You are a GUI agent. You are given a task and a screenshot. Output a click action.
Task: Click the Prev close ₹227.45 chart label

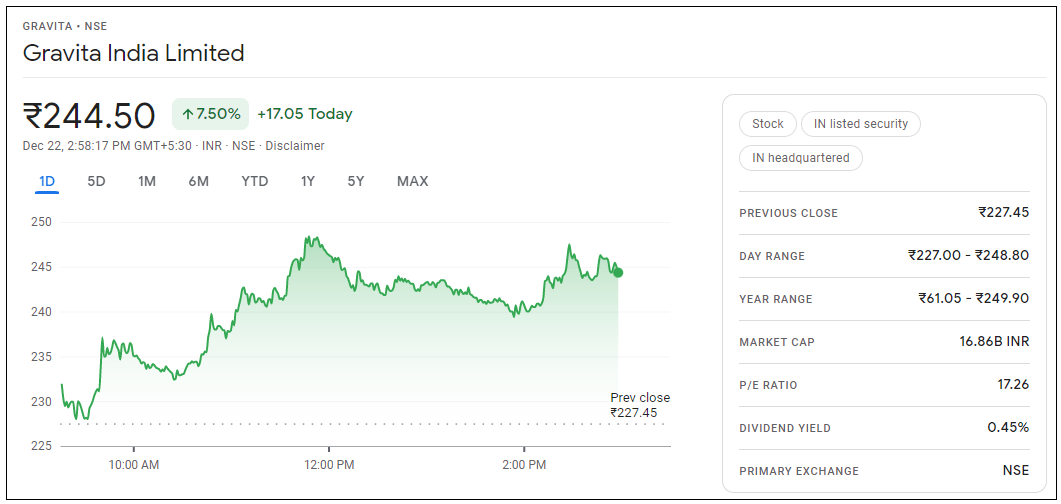pyautogui.click(x=639, y=405)
